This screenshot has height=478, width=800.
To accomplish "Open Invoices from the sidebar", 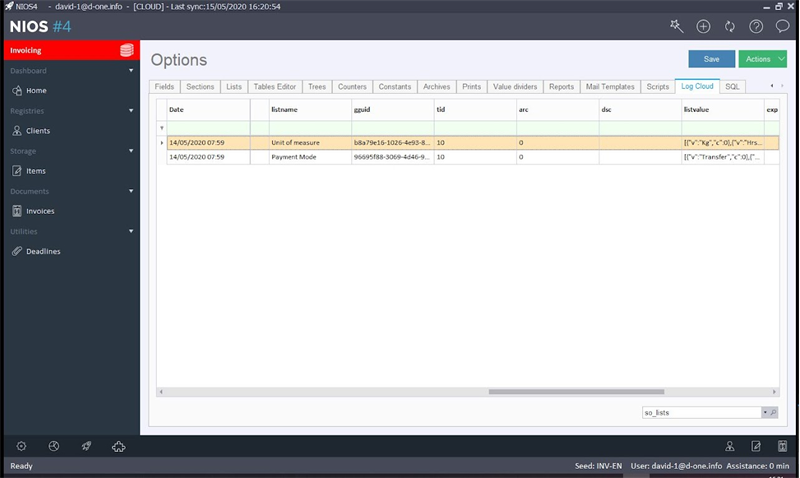I will (40, 211).
